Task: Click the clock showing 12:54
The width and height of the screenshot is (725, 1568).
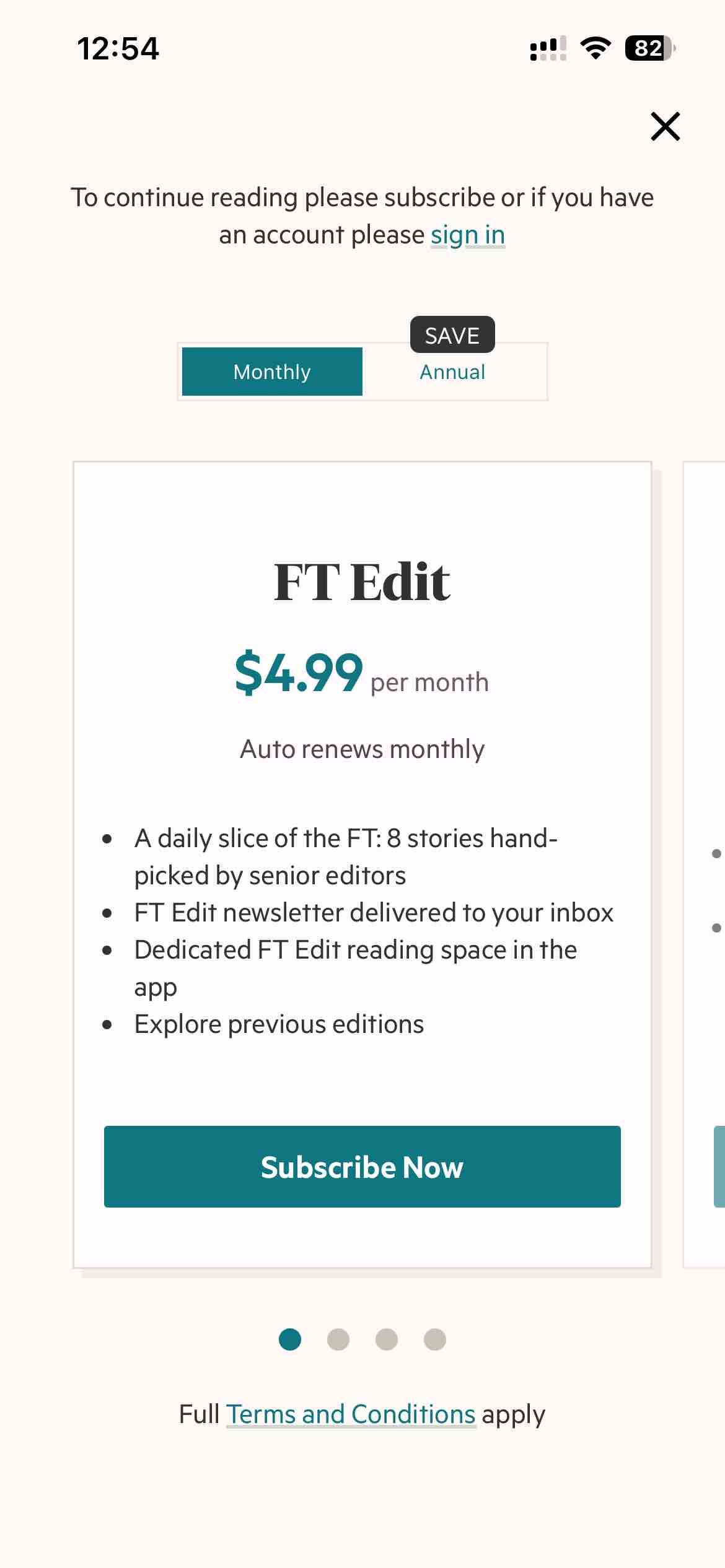Action: pos(118,50)
